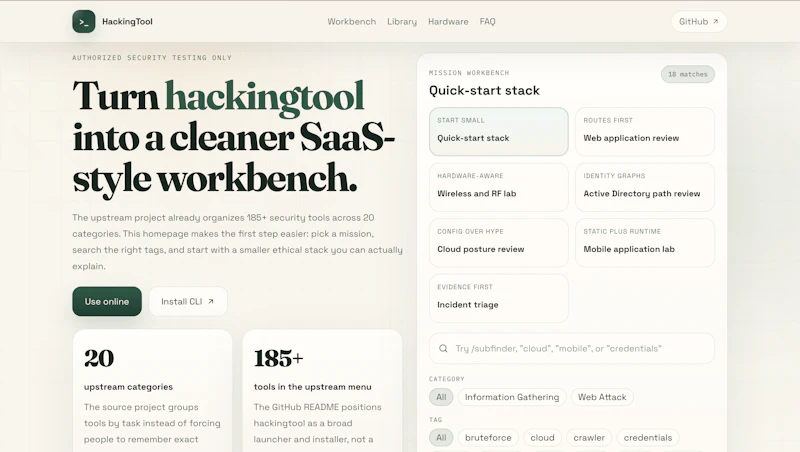
Task: Click the arrow icon beside Install CLI
Action: 211,302
